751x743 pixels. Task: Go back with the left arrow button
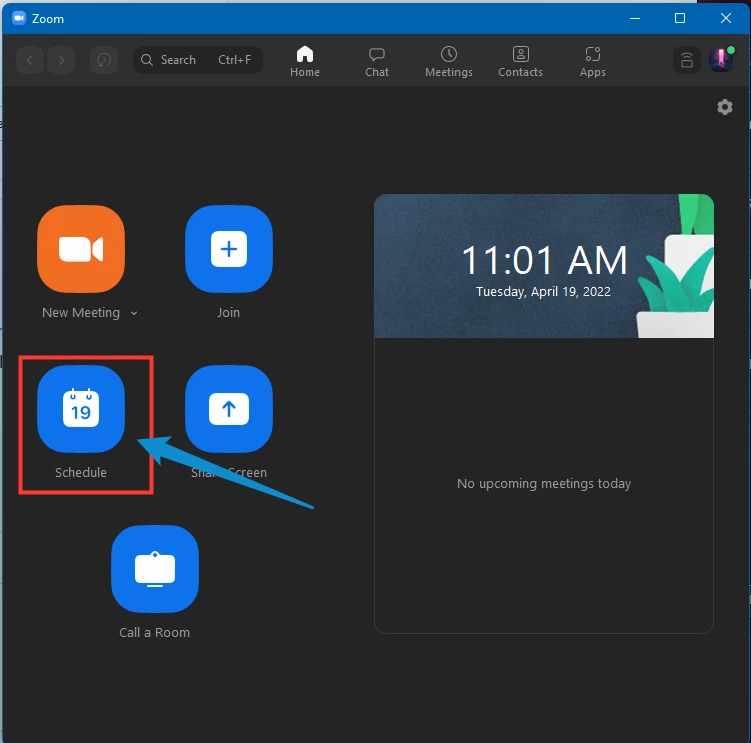pos(30,60)
